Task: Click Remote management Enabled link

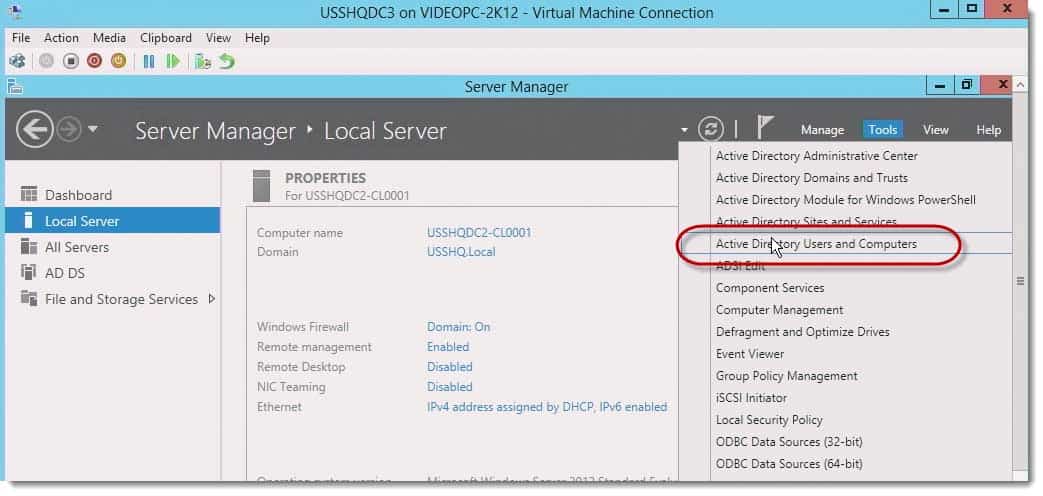Action: tap(448, 346)
